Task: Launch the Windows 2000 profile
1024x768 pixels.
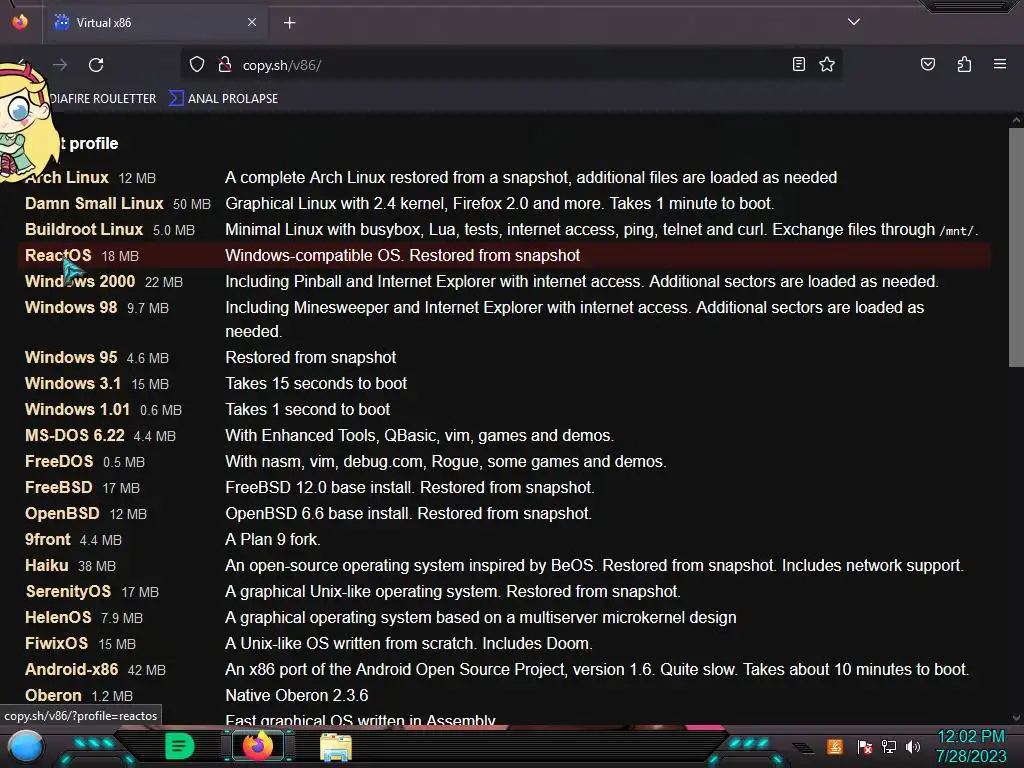Action: pos(80,281)
